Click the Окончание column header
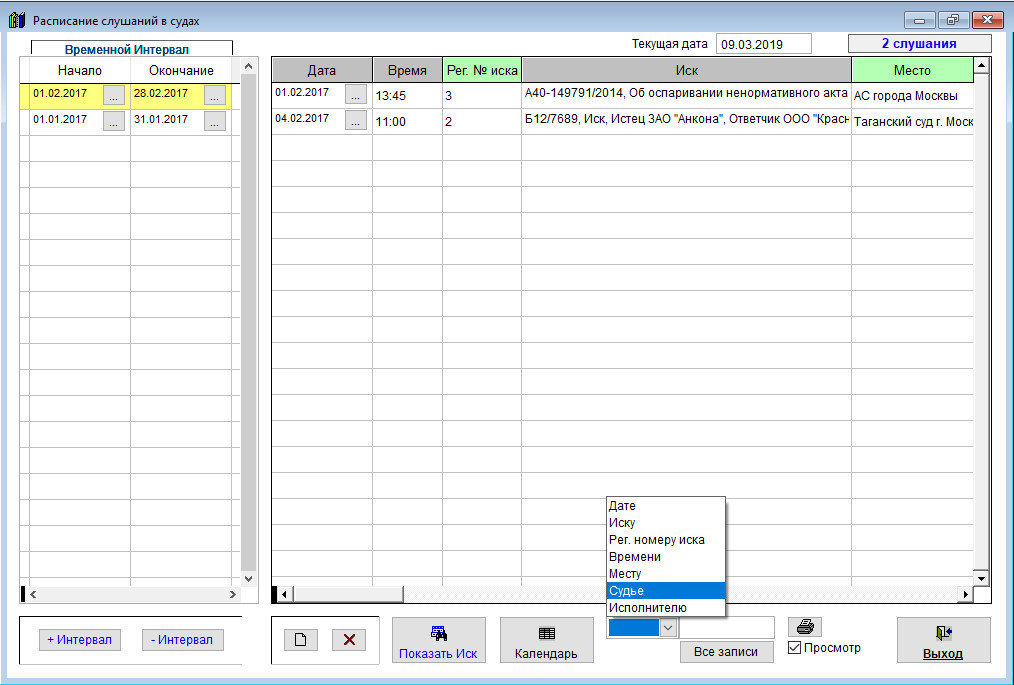The width and height of the screenshot is (1014, 685). pyautogui.click(x=181, y=71)
